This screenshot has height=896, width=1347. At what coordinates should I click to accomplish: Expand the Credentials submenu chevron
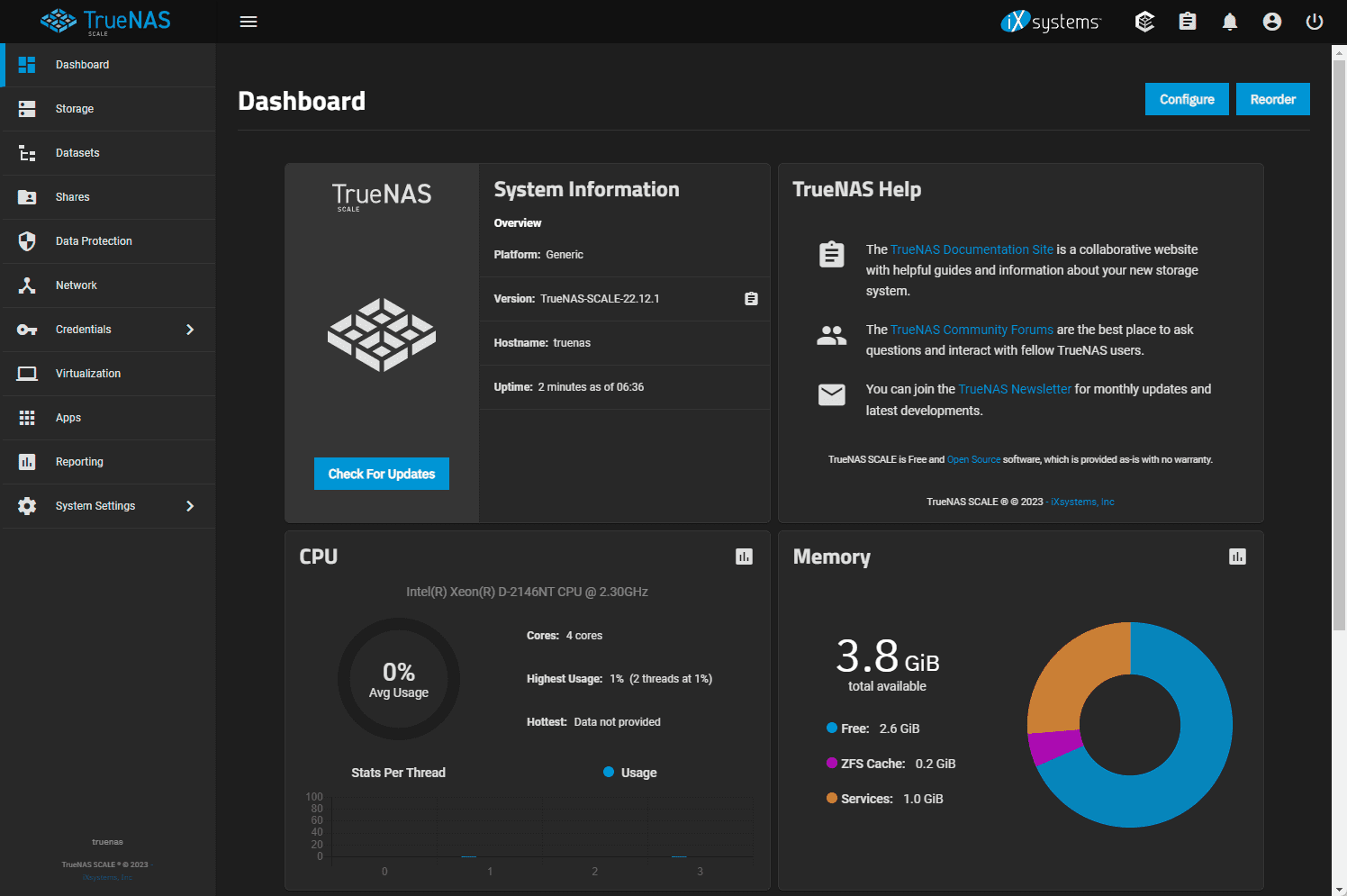point(190,330)
